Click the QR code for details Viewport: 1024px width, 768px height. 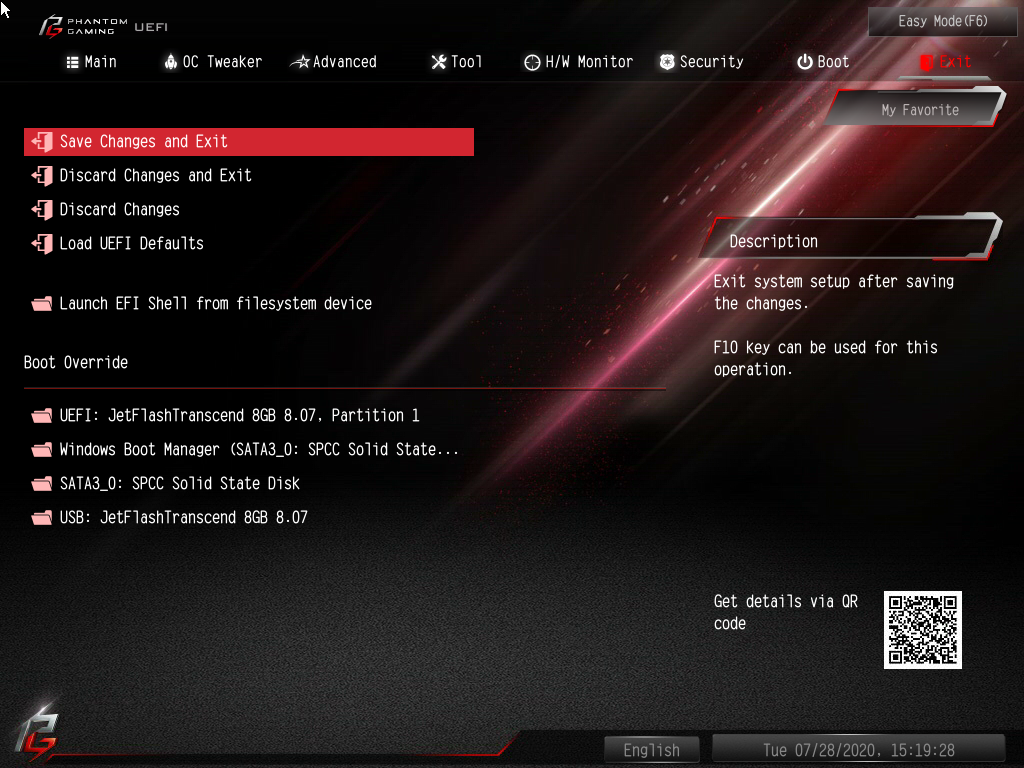[923, 630]
